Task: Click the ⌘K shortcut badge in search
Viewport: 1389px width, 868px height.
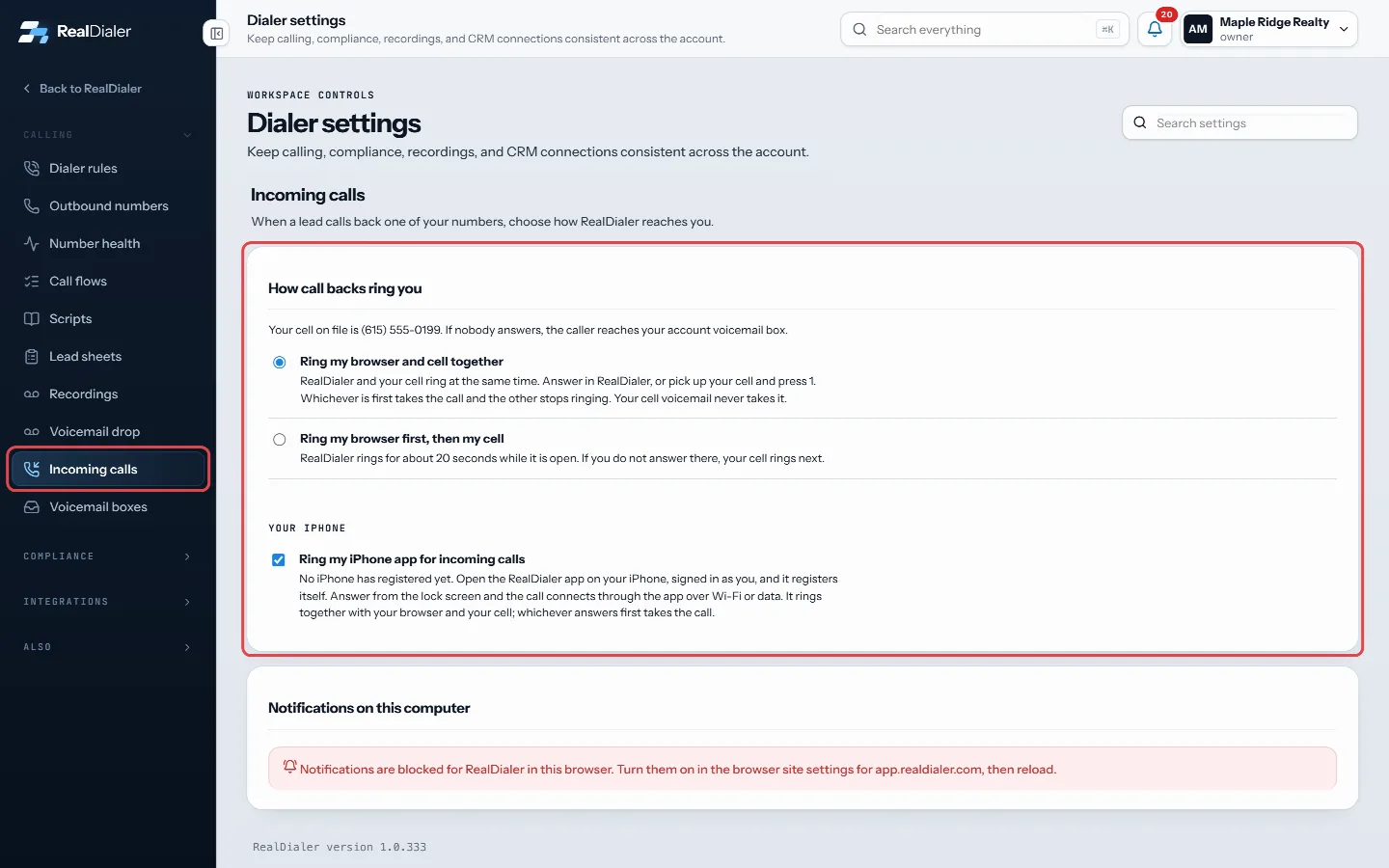Action: [x=1107, y=29]
